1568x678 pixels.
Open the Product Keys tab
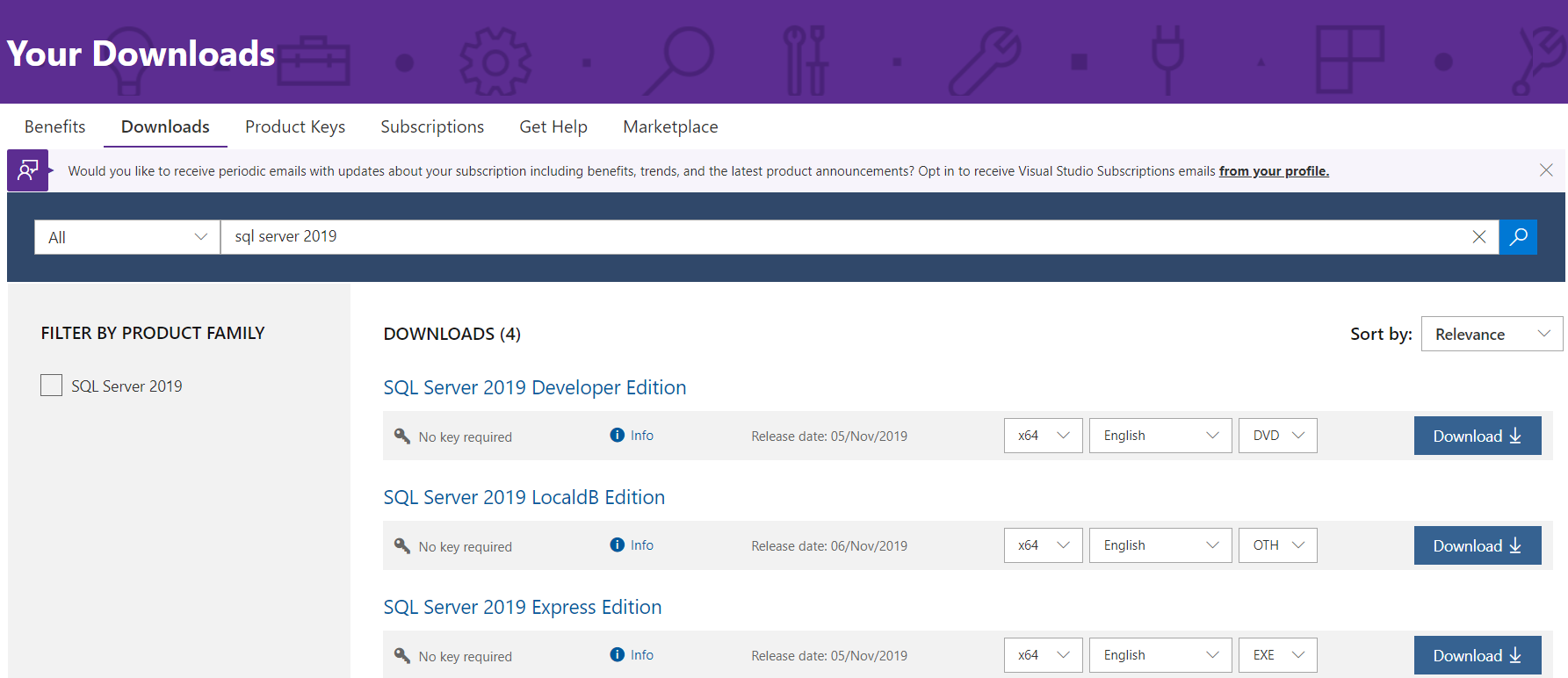pyautogui.click(x=295, y=127)
